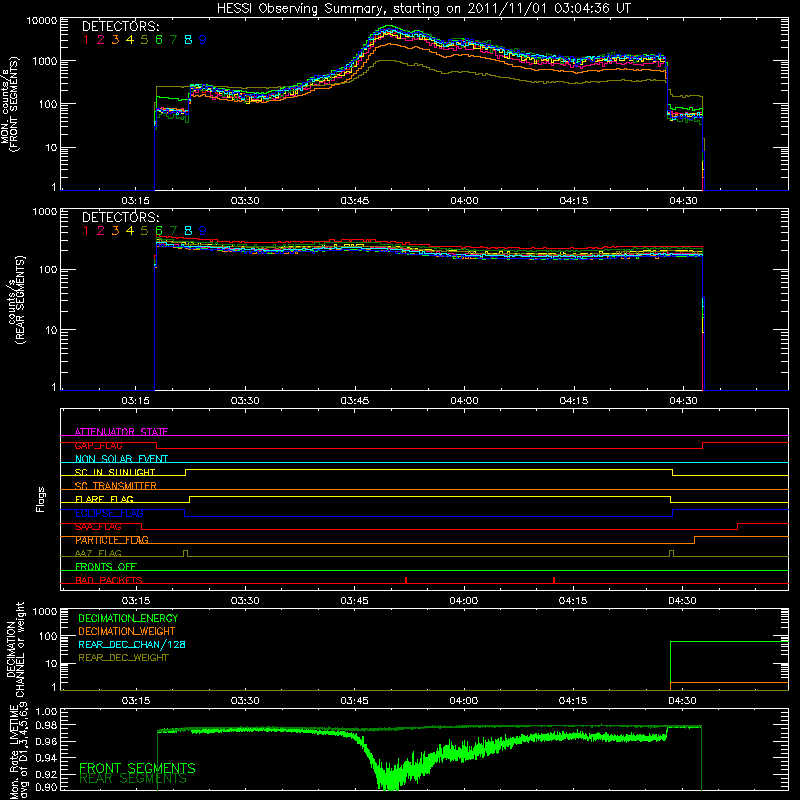Select blue detector 9 in rear segments legend
Viewport: 800px width, 800px height.
pos(203,231)
